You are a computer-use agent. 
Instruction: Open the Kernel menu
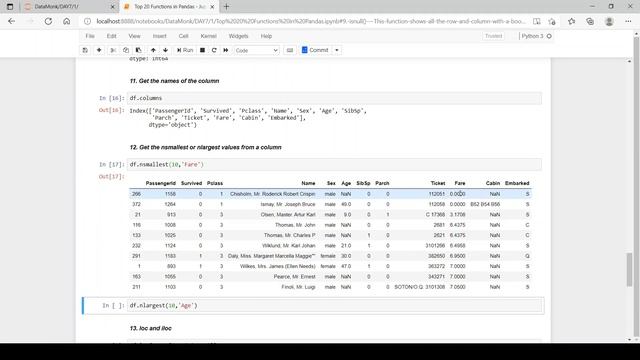[x=208, y=36]
